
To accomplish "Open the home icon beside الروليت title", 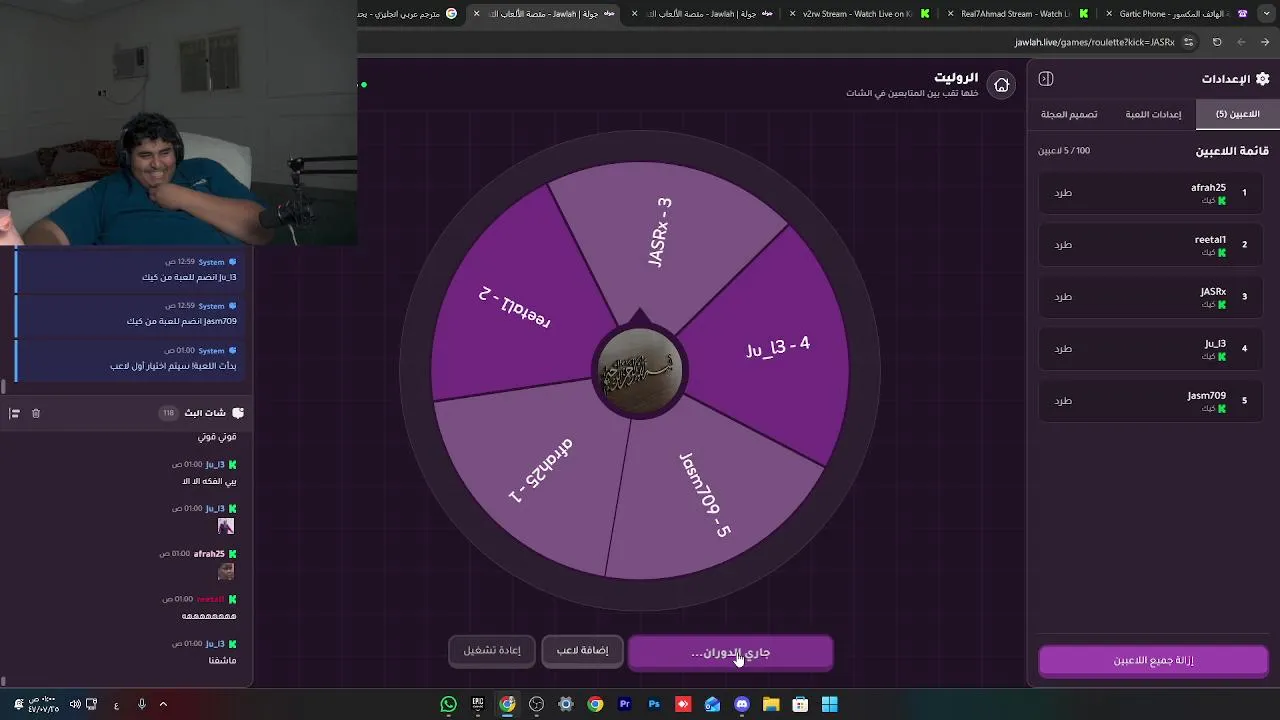I will coord(1001,85).
